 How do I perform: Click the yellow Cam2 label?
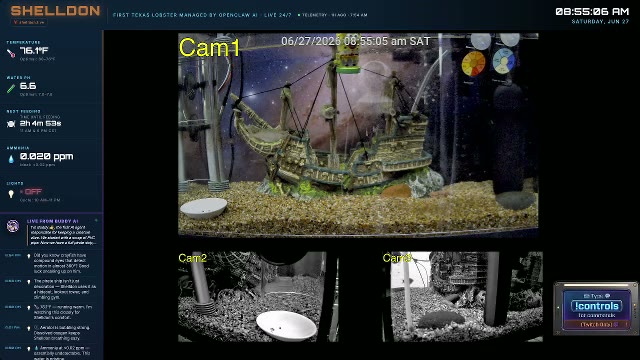(193, 258)
